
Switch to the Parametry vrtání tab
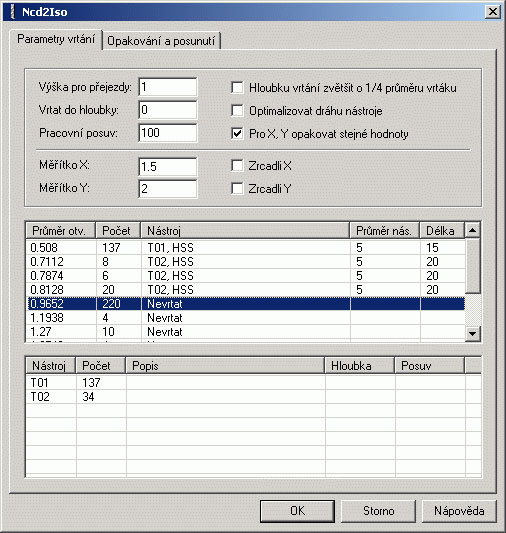(56, 39)
